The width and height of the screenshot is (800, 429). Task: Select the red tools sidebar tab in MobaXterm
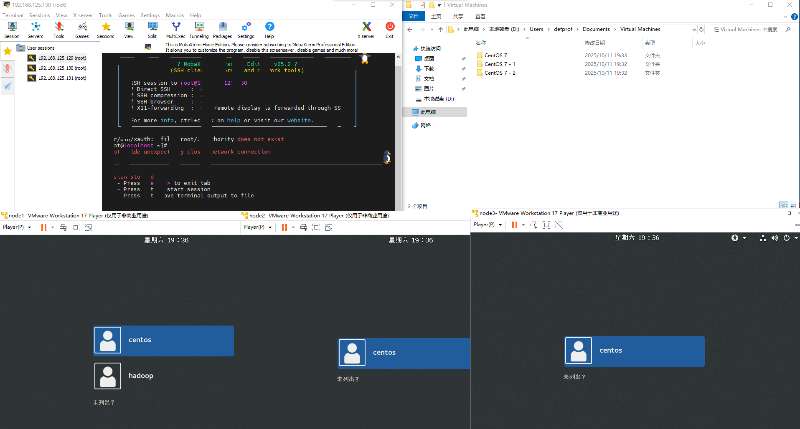[x=7, y=68]
